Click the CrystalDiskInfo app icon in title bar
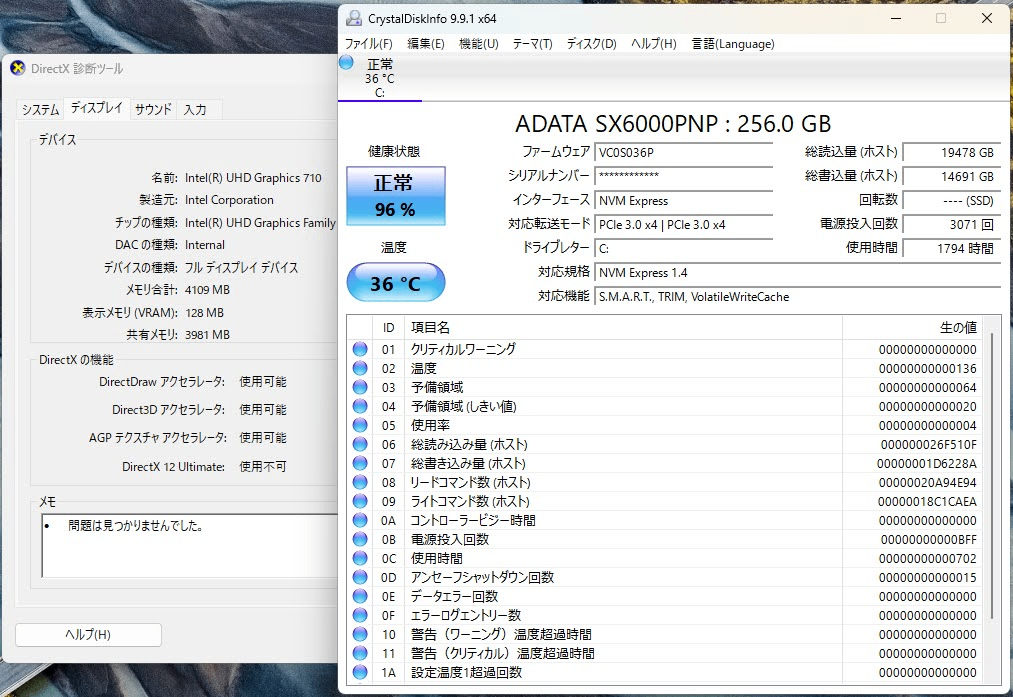The image size is (1013, 697). click(353, 18)
